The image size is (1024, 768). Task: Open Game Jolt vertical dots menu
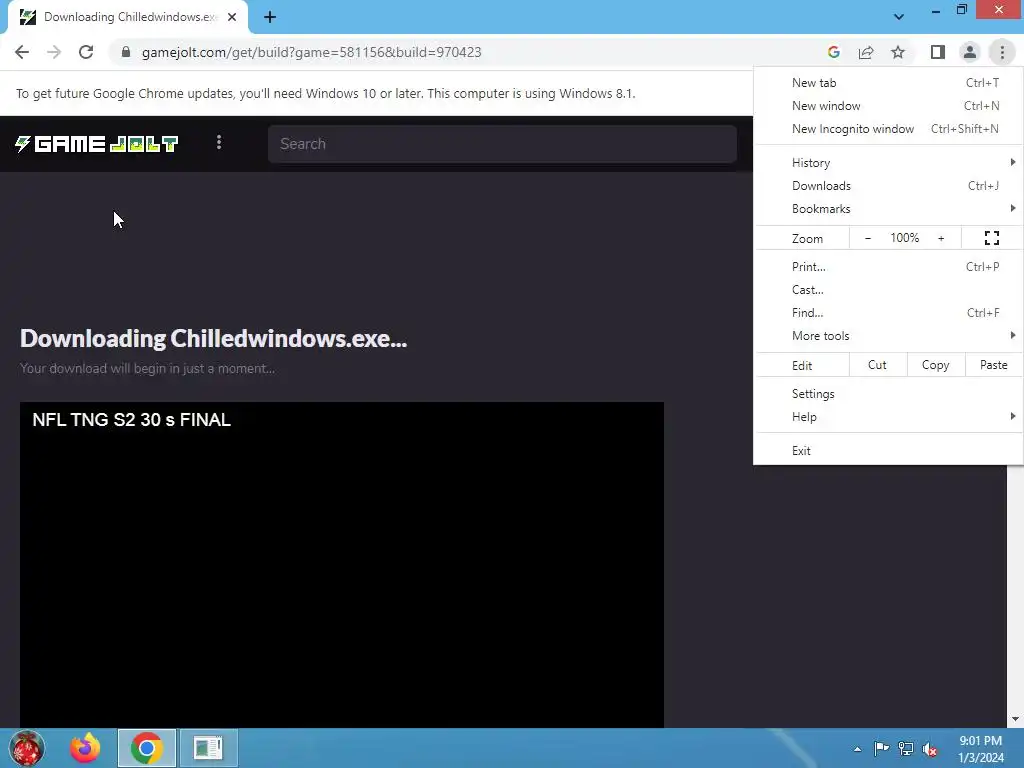(x=219, y=142)
